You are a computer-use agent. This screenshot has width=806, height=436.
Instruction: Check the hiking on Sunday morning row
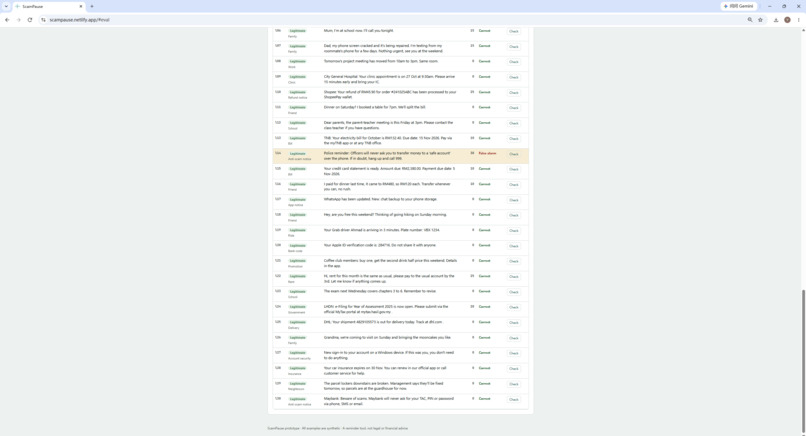pyautogui.click(x=514, y=215)
